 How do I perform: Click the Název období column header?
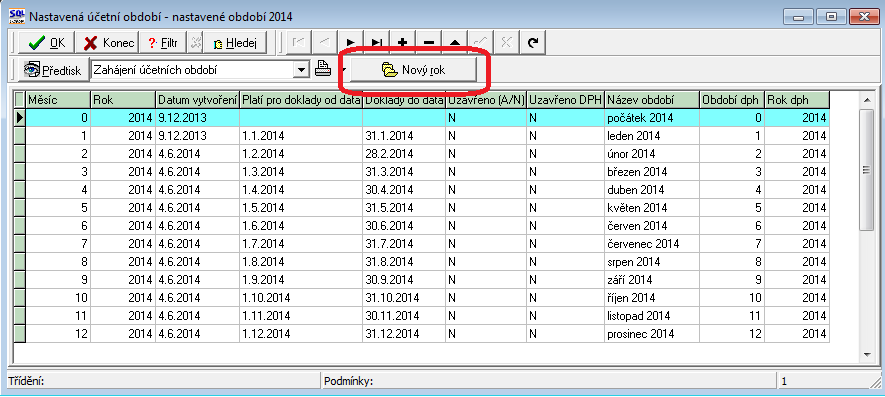click(x=652, y=100)
